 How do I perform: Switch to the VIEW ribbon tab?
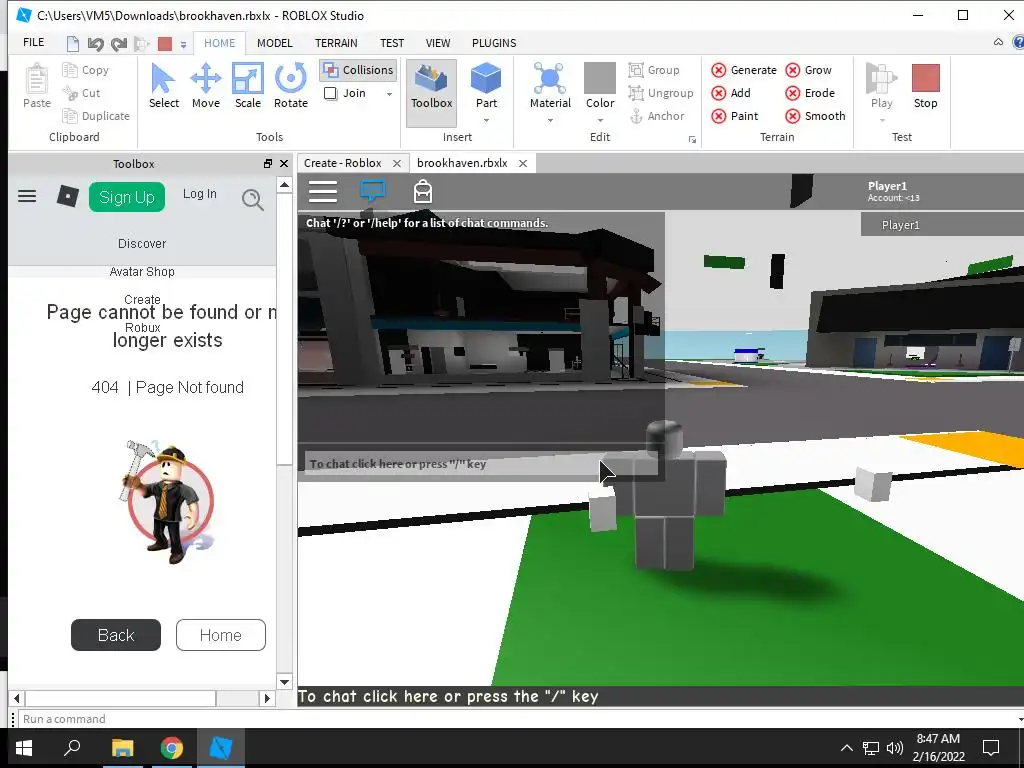coord(438,43)
